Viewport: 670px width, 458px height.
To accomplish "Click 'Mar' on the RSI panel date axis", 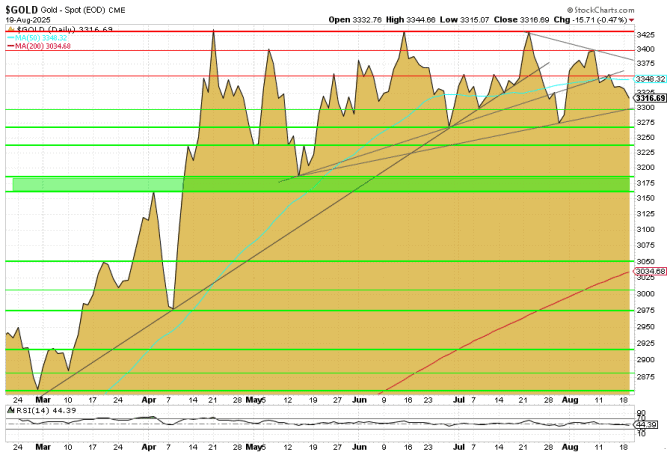I will coord(43,447).
